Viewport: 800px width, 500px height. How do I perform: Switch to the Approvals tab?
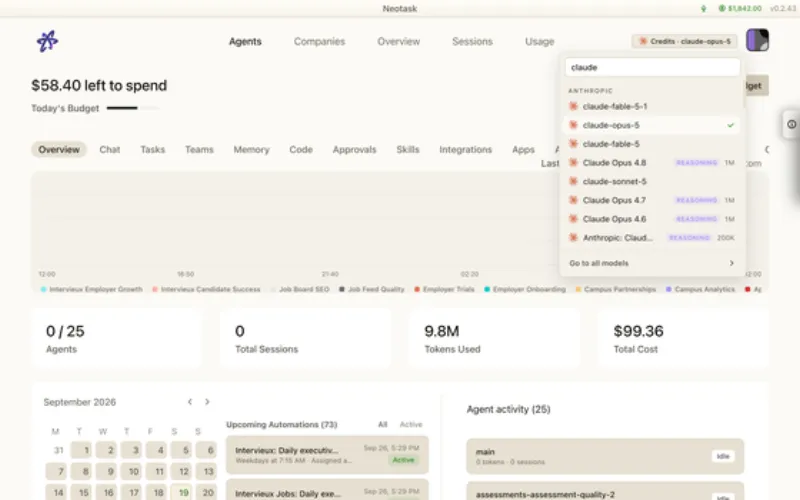pyautogui.click(x=355, y=149)
